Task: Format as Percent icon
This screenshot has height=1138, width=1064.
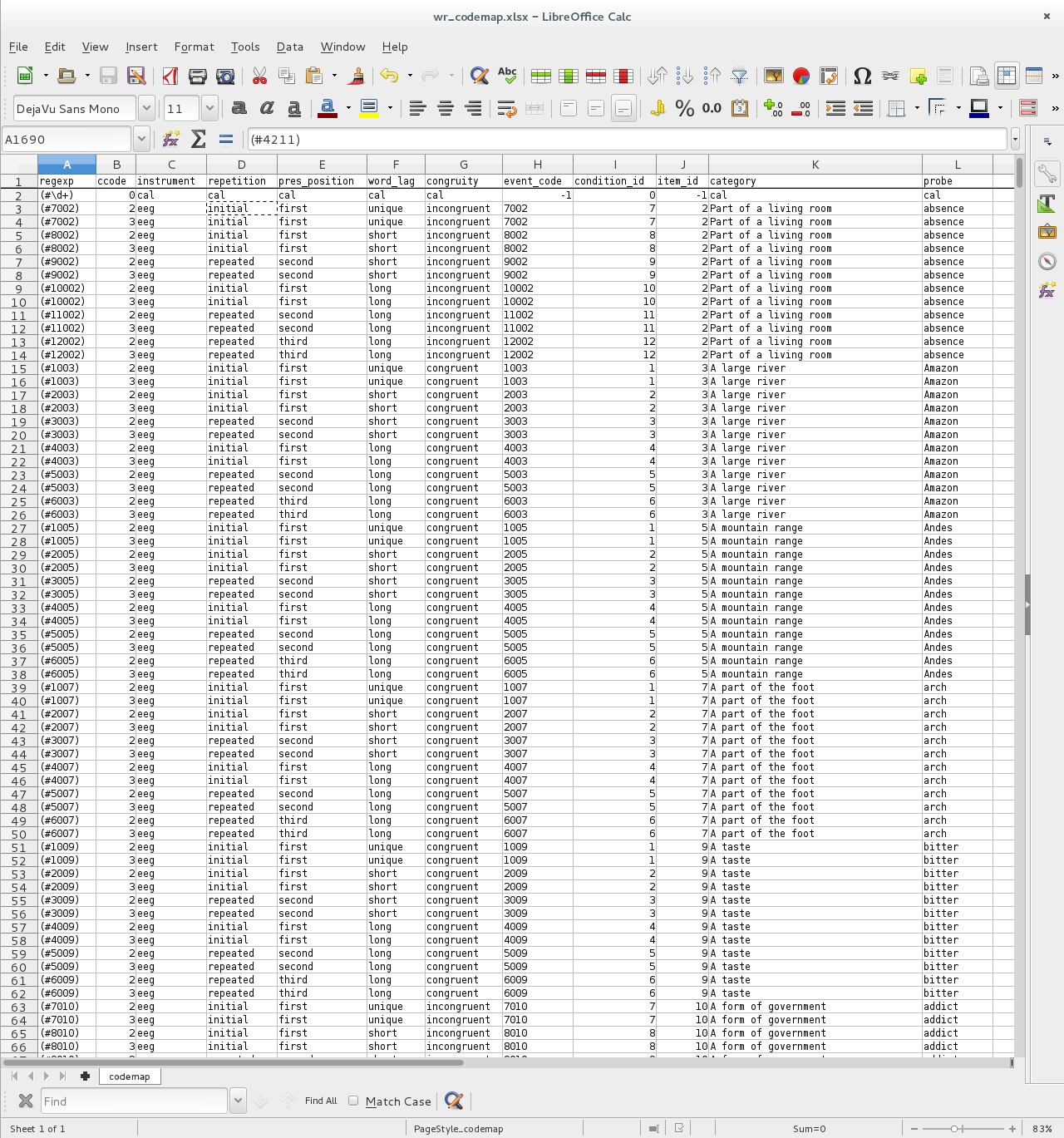Action: click(685, 108)
